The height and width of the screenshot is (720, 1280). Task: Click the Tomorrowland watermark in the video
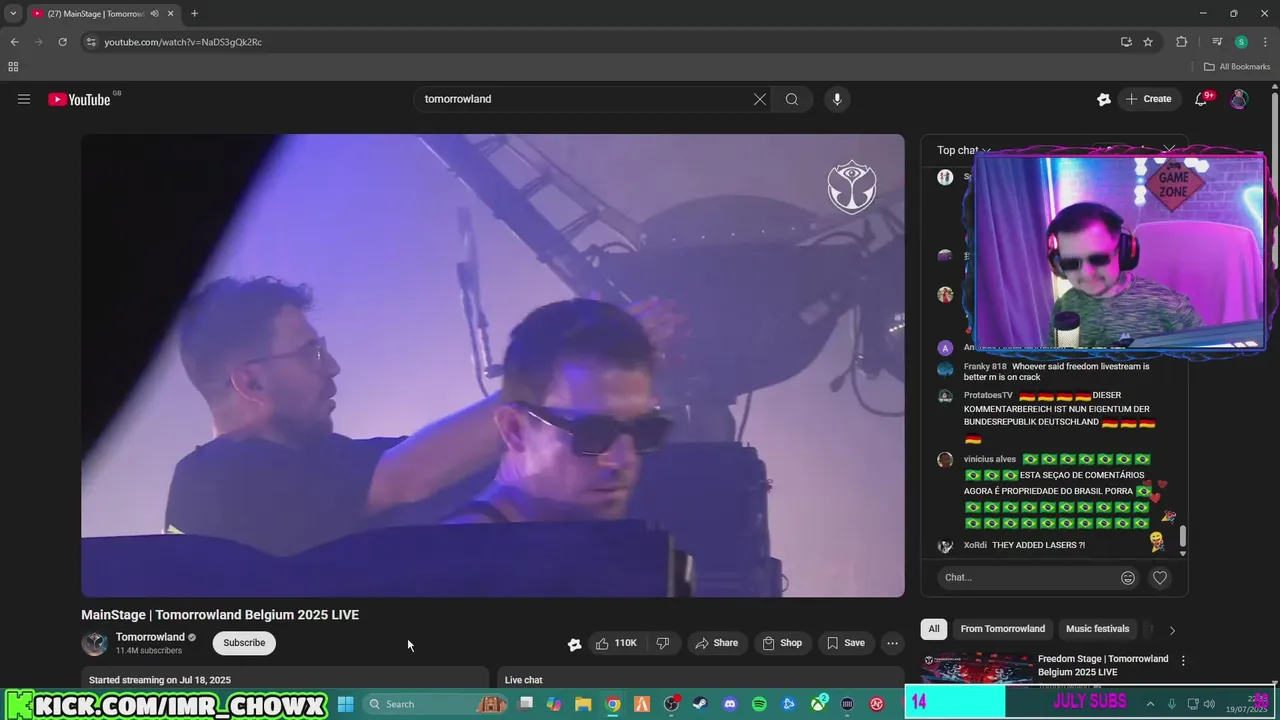(852, 187)
